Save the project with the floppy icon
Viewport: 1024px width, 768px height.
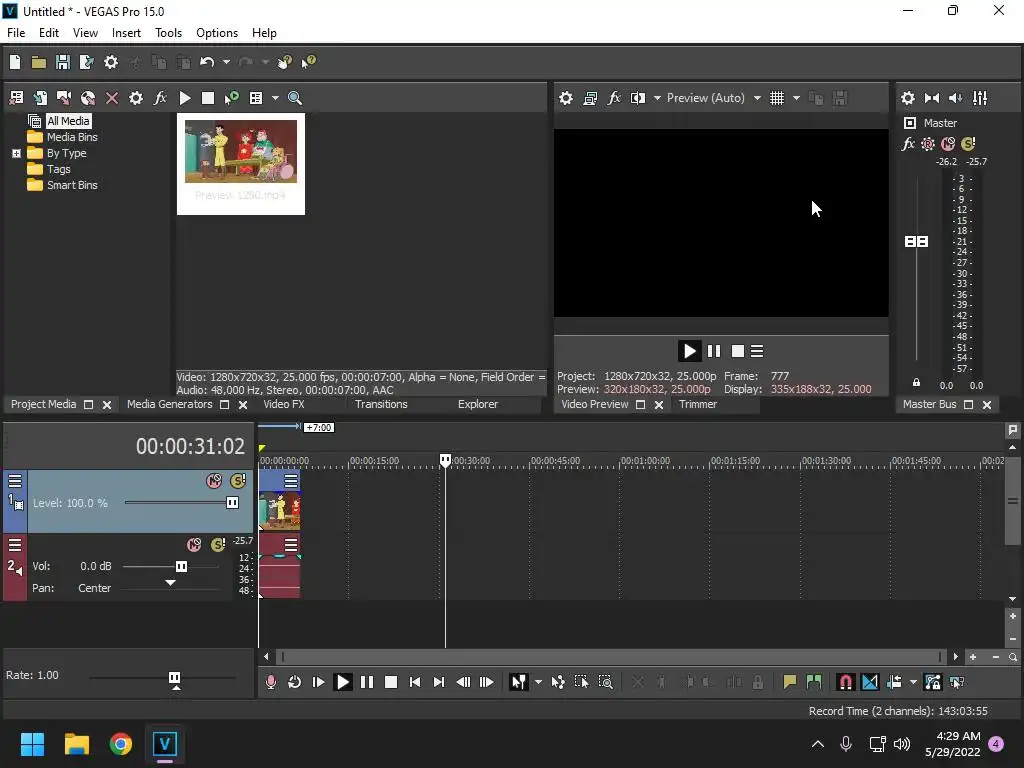pyautogui.click(x=63, y=62)
